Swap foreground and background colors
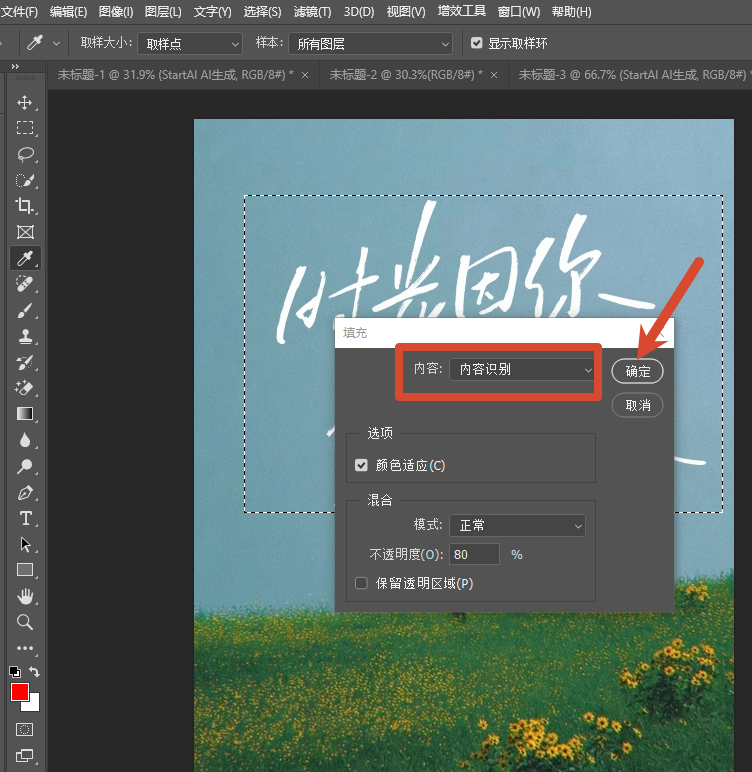The image size is (752, 772). pos(34,671)
